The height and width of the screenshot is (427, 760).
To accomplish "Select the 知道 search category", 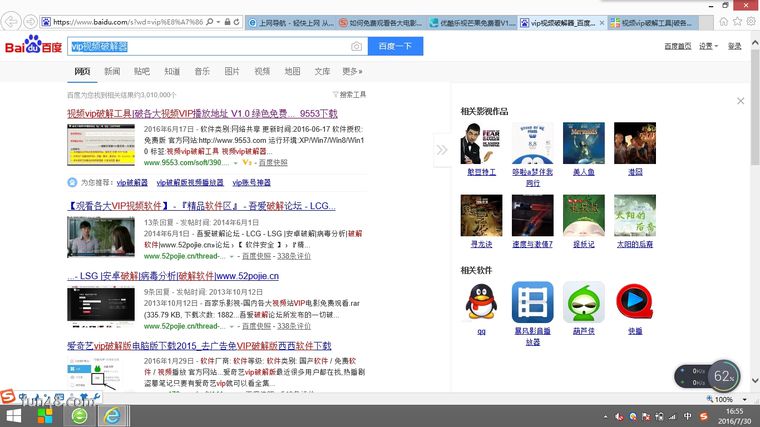I will [172, 71].
